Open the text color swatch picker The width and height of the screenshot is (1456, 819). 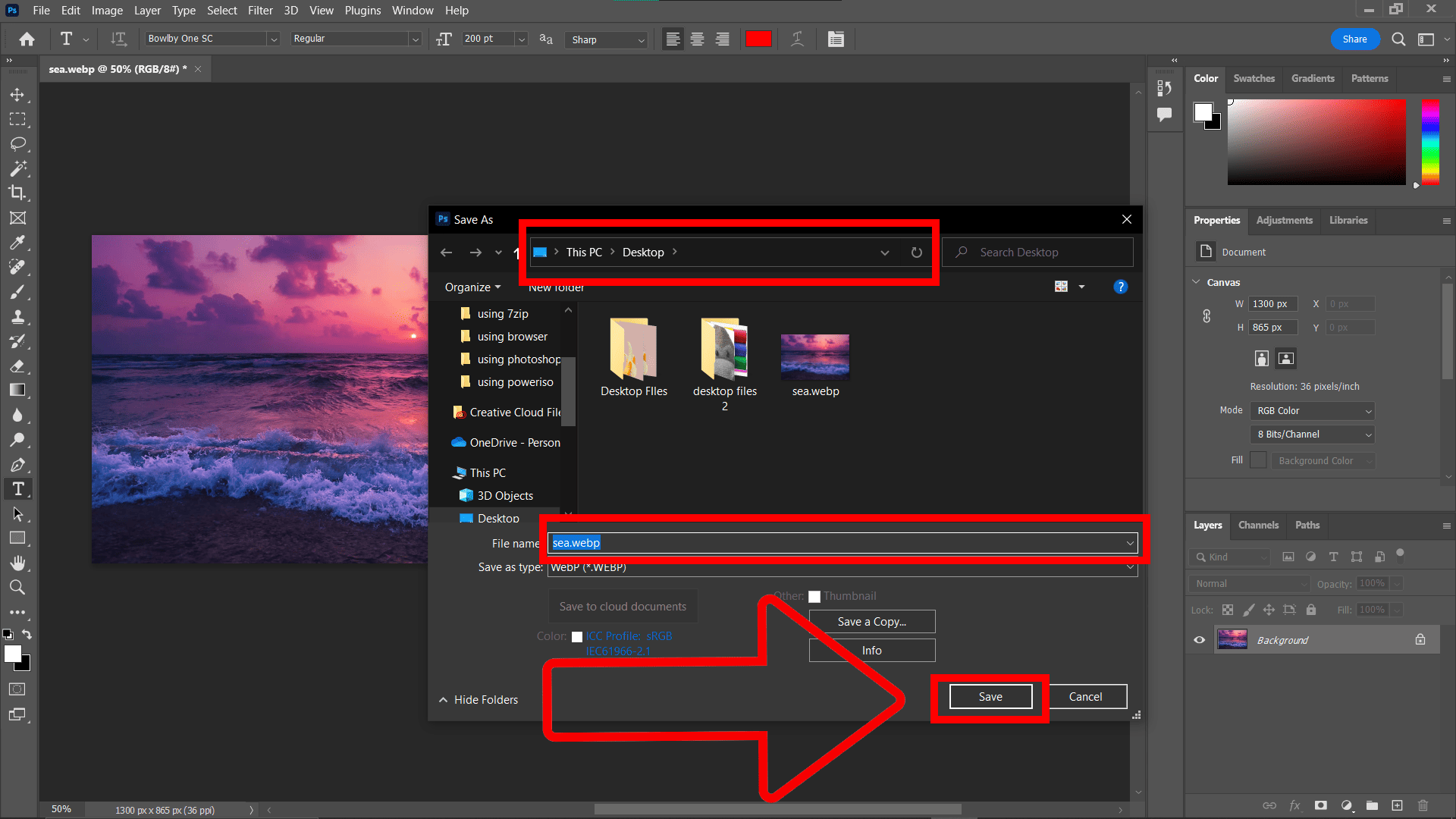(758, 39)
